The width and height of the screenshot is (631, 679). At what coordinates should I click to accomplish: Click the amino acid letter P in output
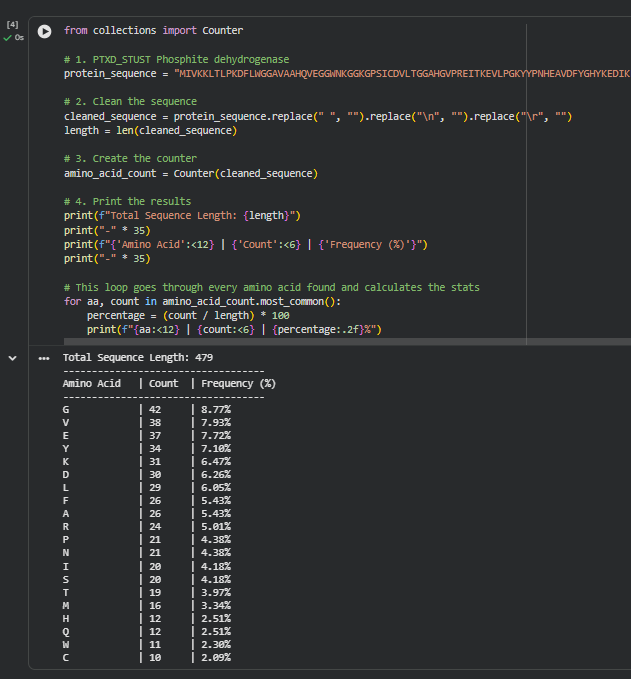[x=66, y=540]
